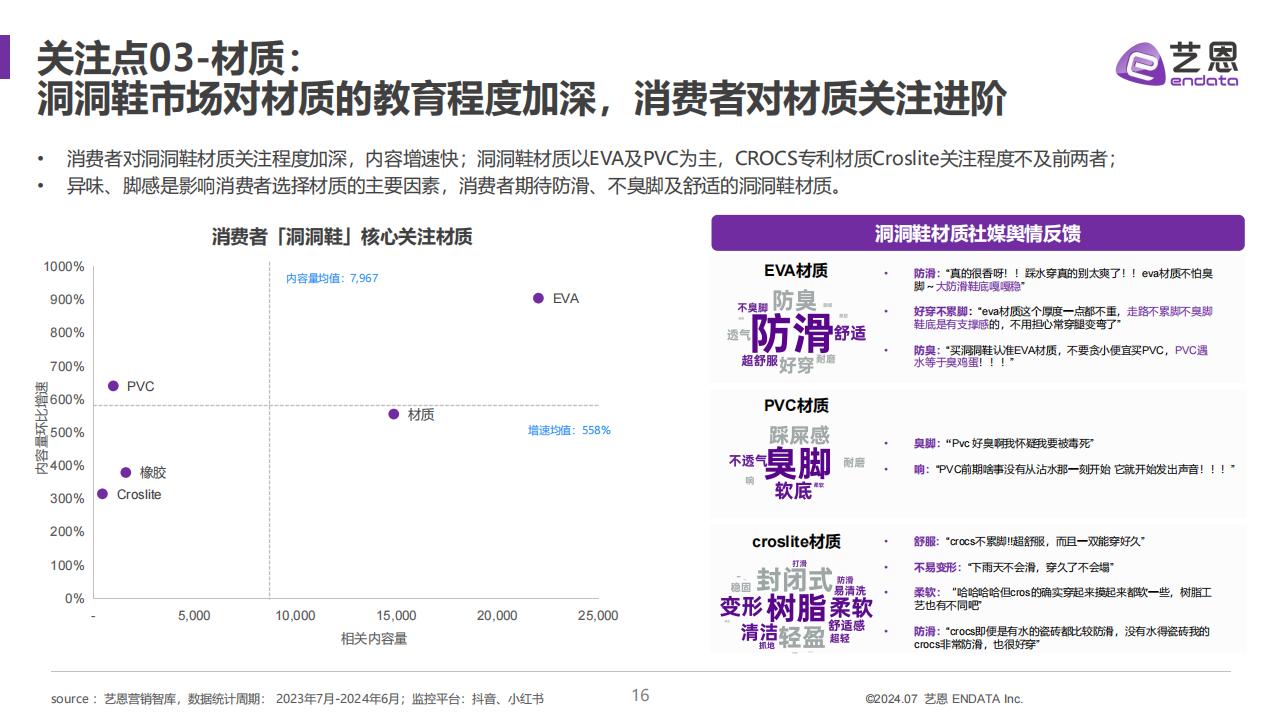
Task: Click the x-axis label 相关内容量
Action: tap(374, 638)
